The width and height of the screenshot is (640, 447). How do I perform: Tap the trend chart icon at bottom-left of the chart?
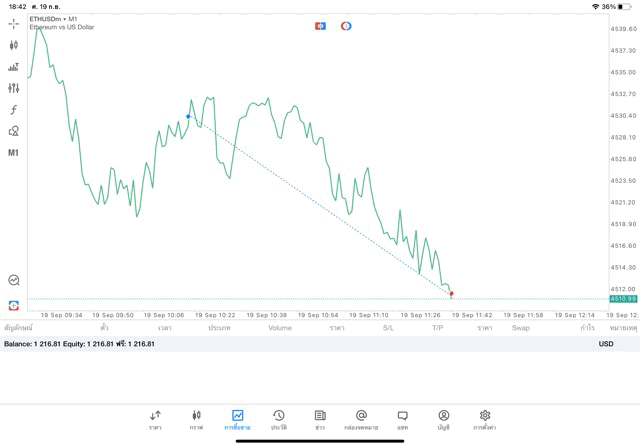click(x=13, y=280)
